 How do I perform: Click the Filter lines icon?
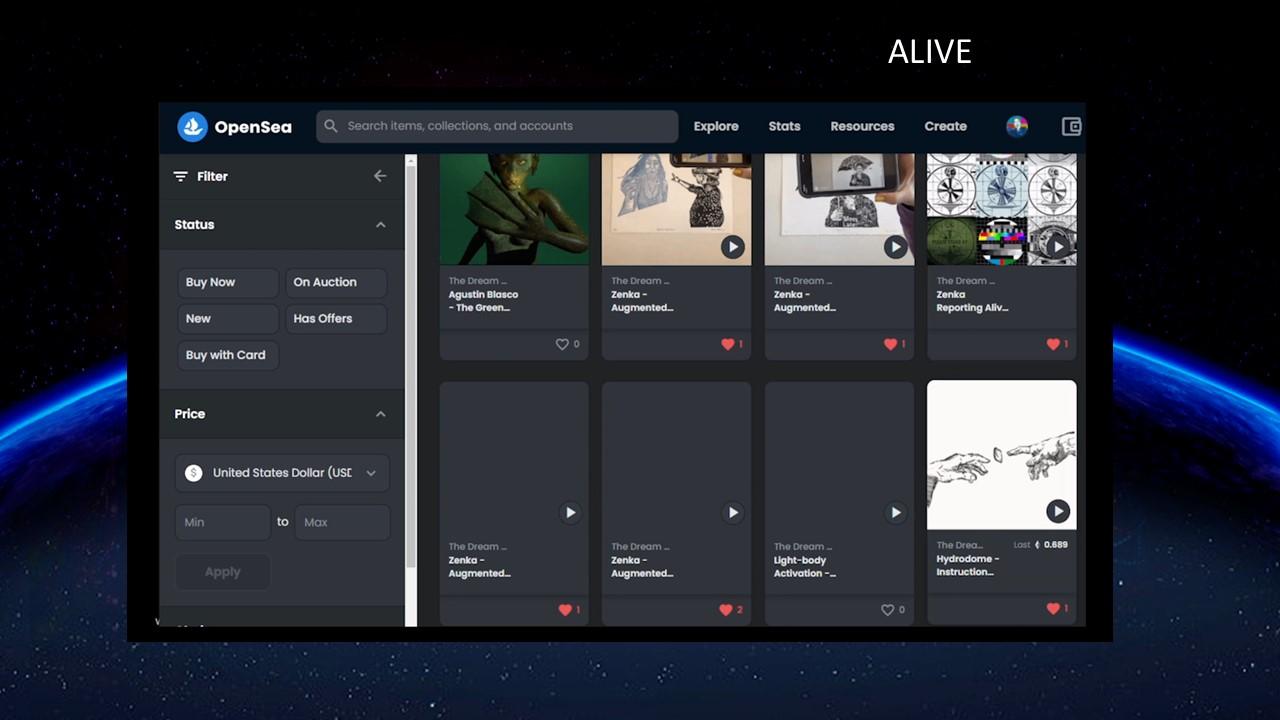tap(181, 176)
